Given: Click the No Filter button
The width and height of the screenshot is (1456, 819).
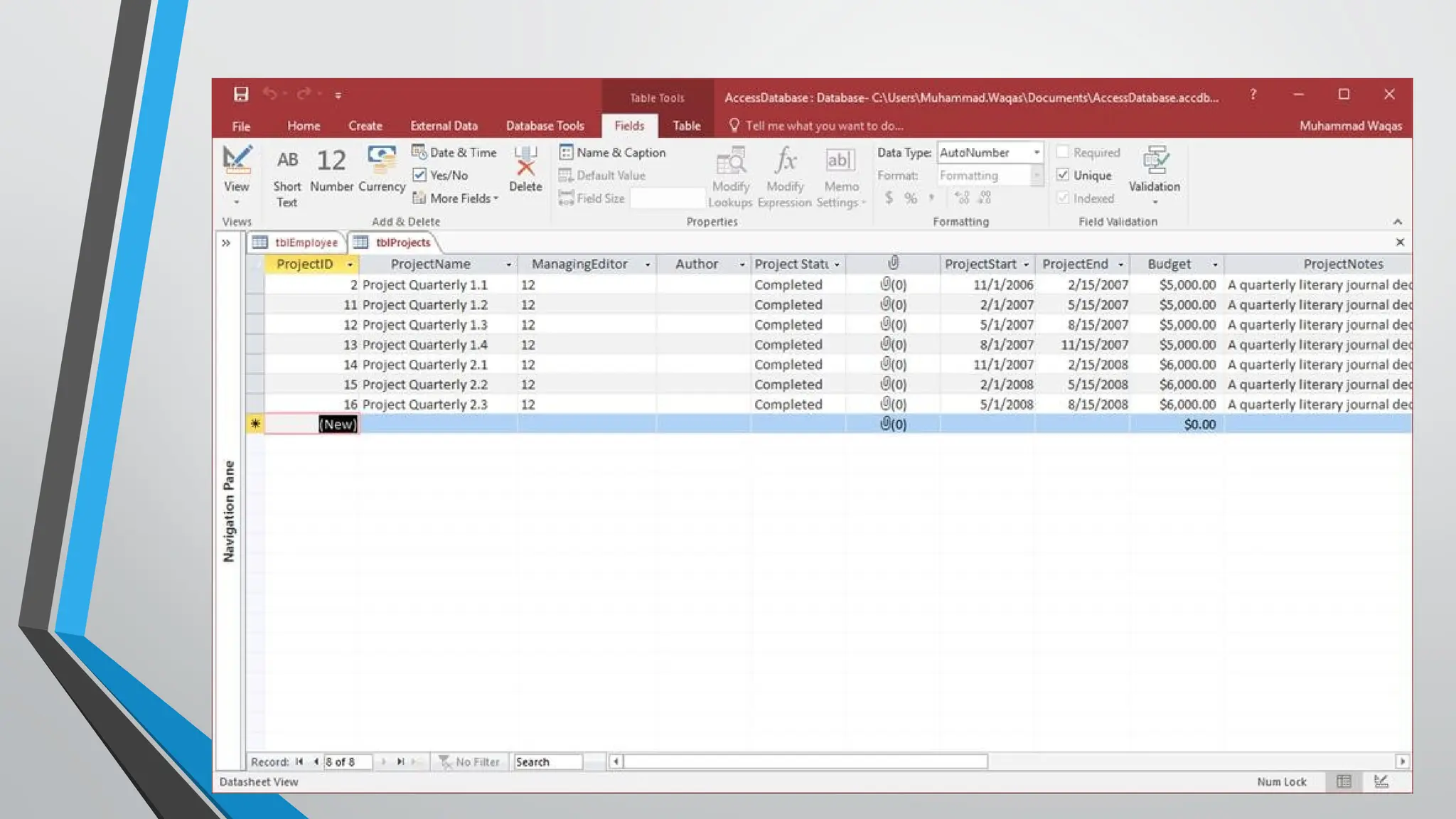Looking at the screenshot, I should click(x=469, y=761).
